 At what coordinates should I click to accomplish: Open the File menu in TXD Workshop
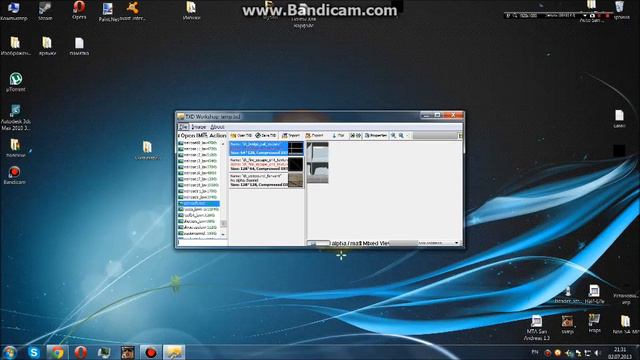pyautogui.click(x=183, y=127)
